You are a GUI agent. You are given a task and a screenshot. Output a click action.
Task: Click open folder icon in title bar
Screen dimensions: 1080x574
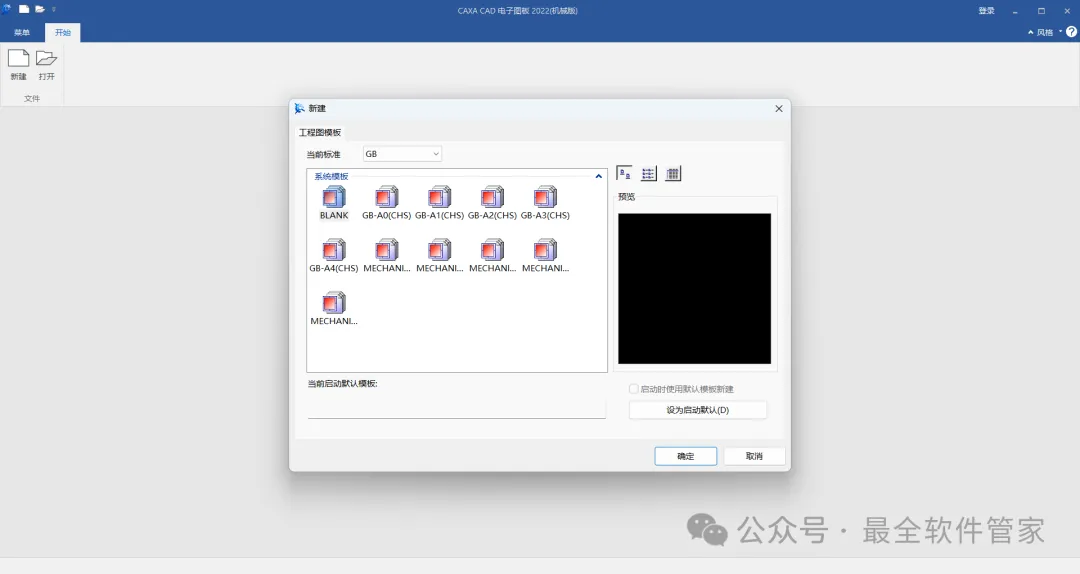[40, 10]
